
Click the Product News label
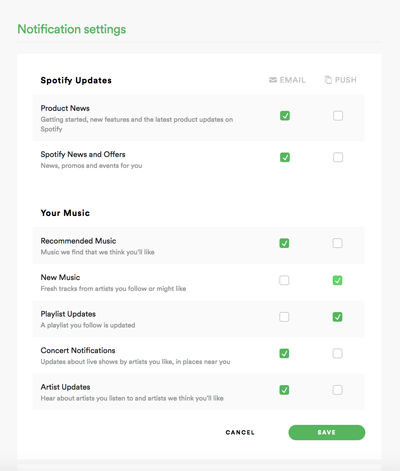click(65, 108)
